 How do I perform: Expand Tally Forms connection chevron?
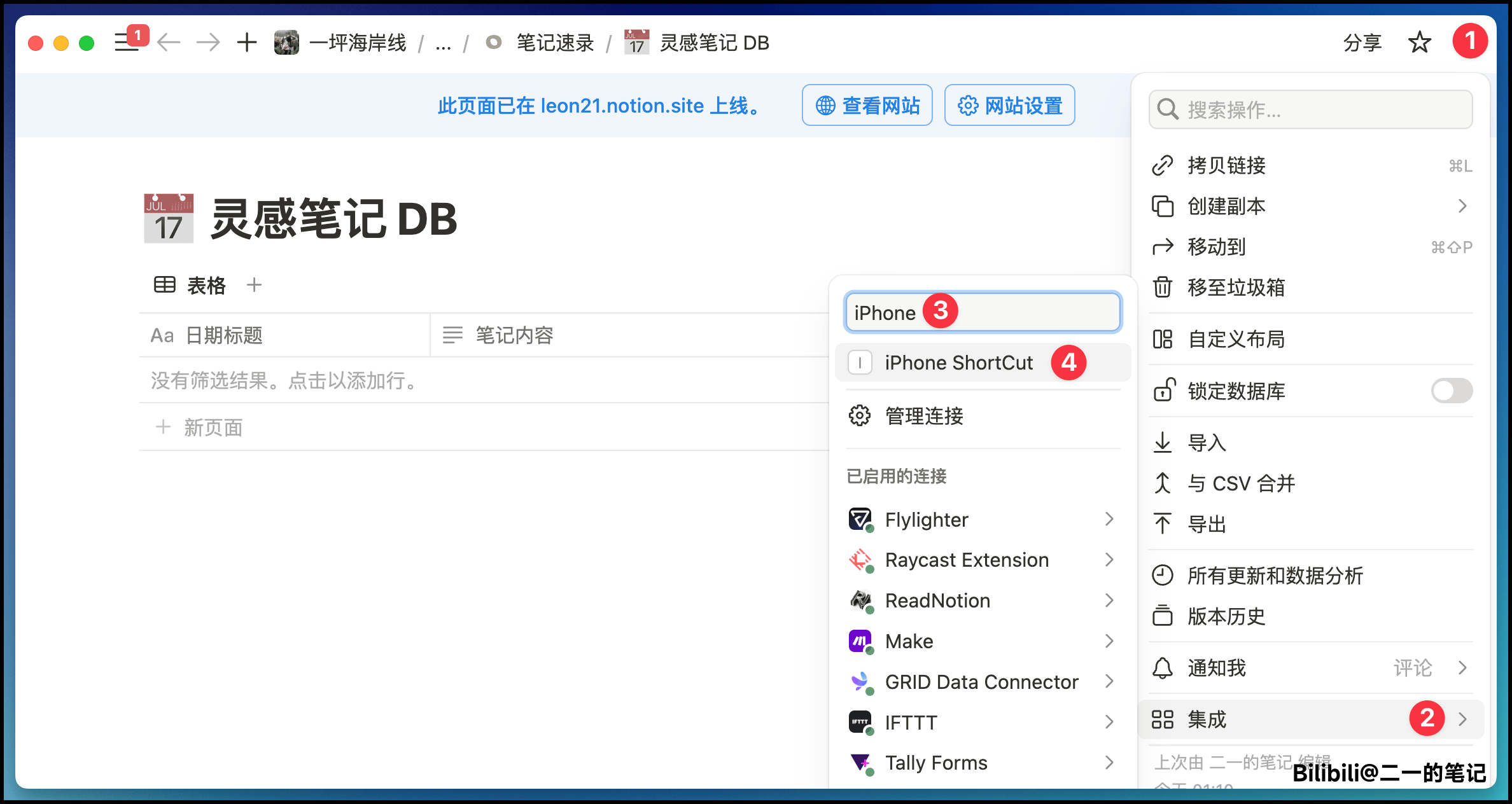tap(1109, 763)
